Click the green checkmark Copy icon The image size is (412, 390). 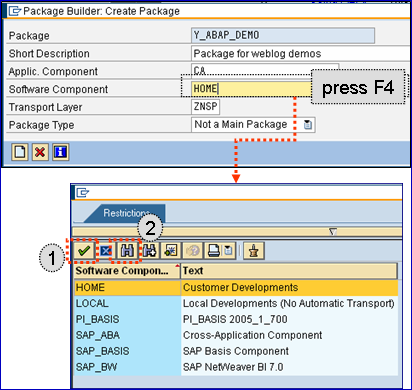click(x=84, y=250)
